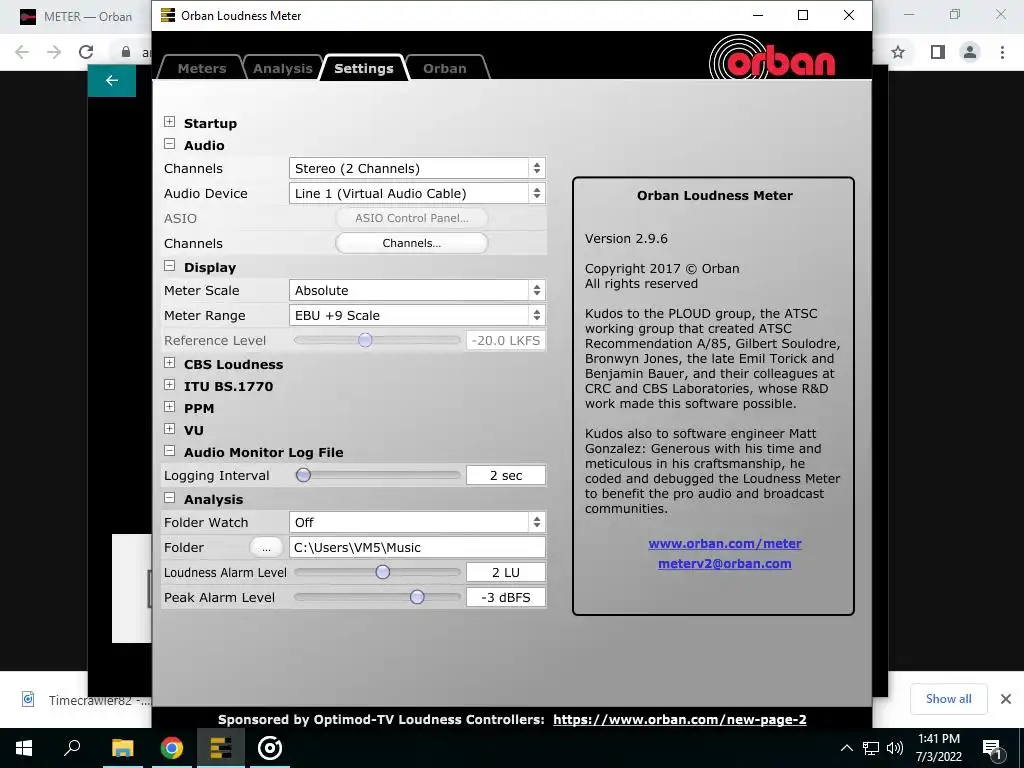Open the Windows Start menu
The height and width of the screenshot is (768, 1024).
[24, 748]
